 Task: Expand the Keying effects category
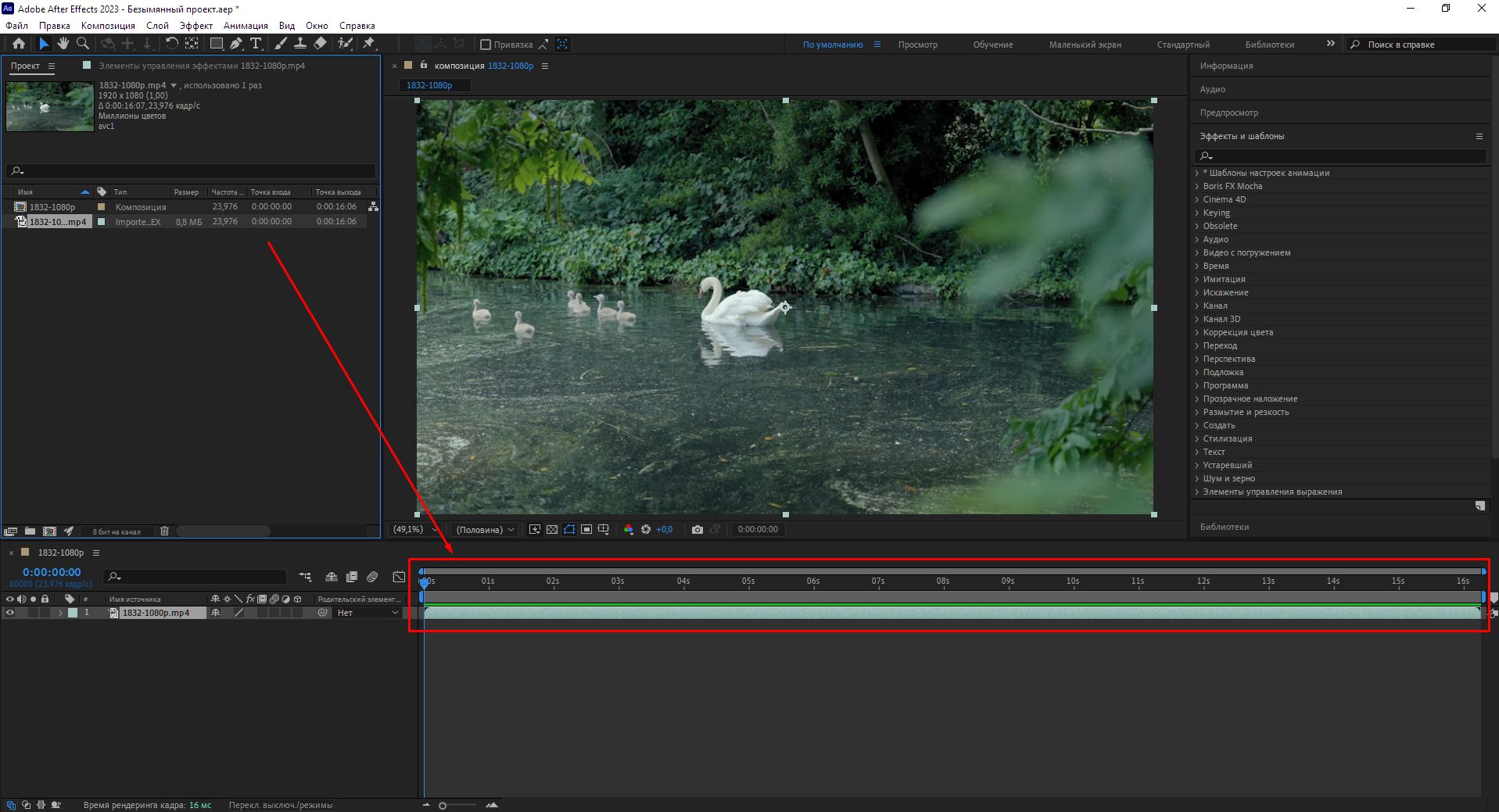(1196, 213)
